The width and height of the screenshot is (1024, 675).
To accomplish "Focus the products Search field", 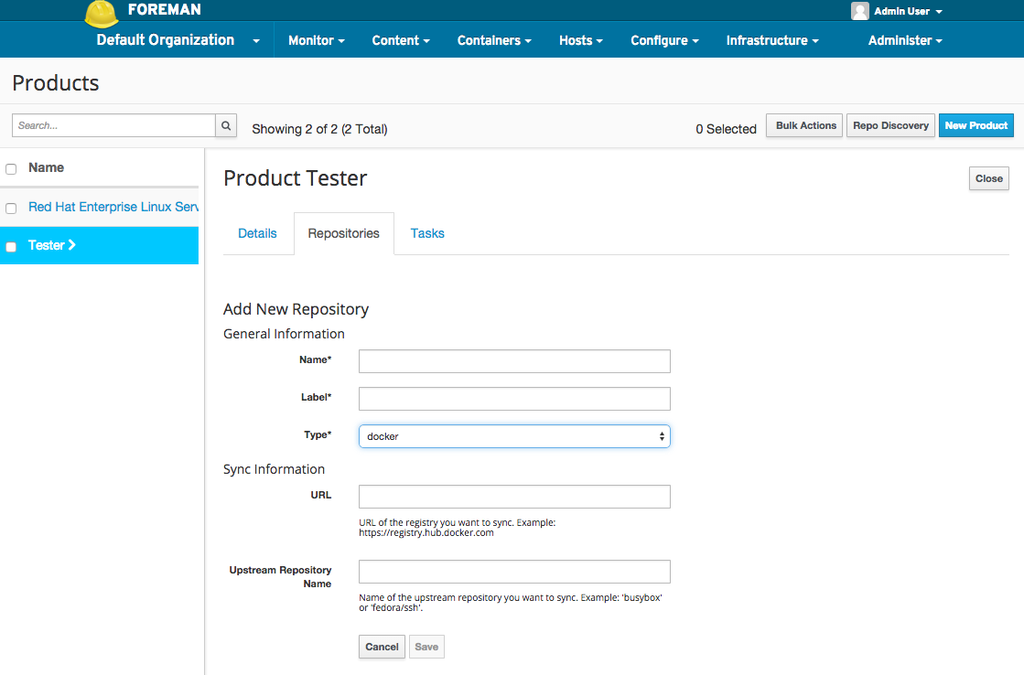I will coord(114,125).
